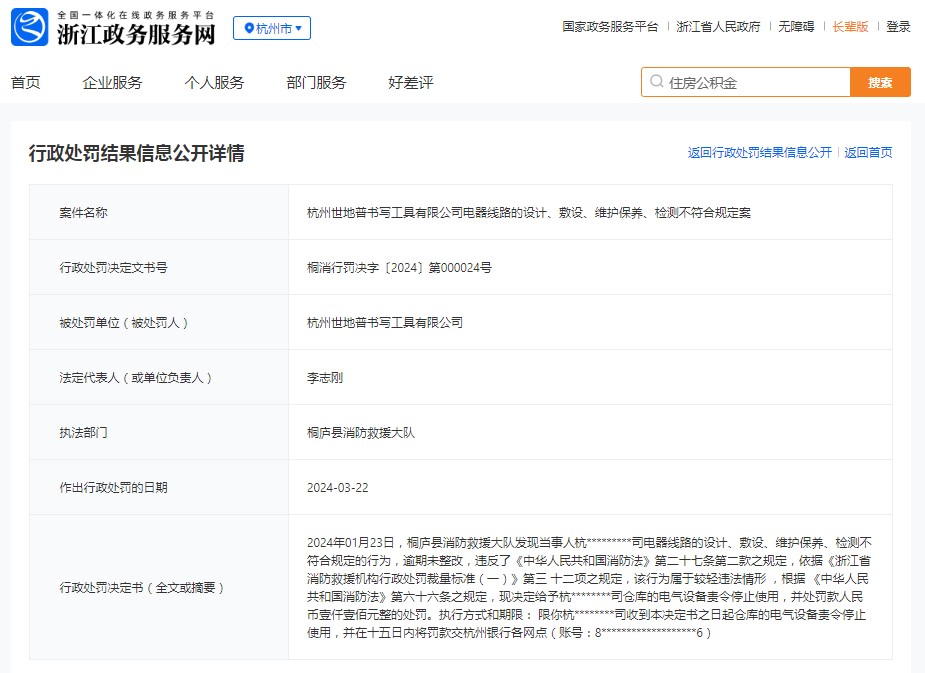
Task: Click the 住房公积金 search input field
Action: tap(746, 82)
